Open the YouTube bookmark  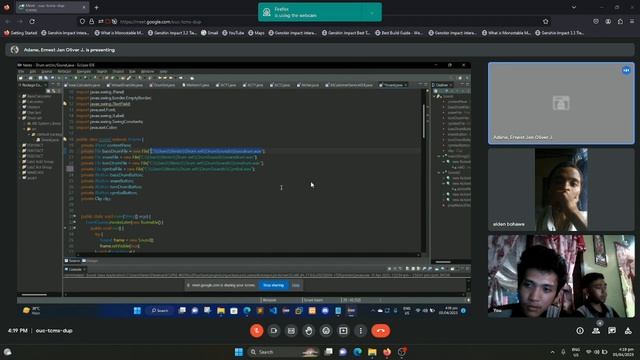tap(233, 33)
